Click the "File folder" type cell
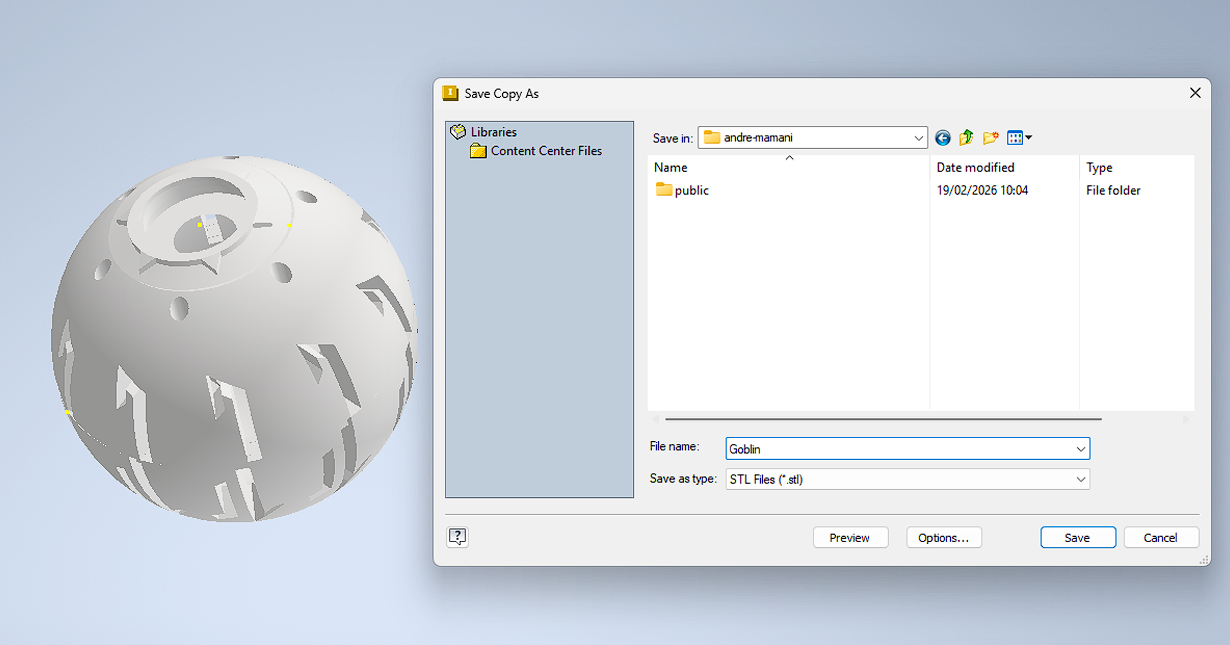Viewport: 1230px width, 645px height. 1113,190
